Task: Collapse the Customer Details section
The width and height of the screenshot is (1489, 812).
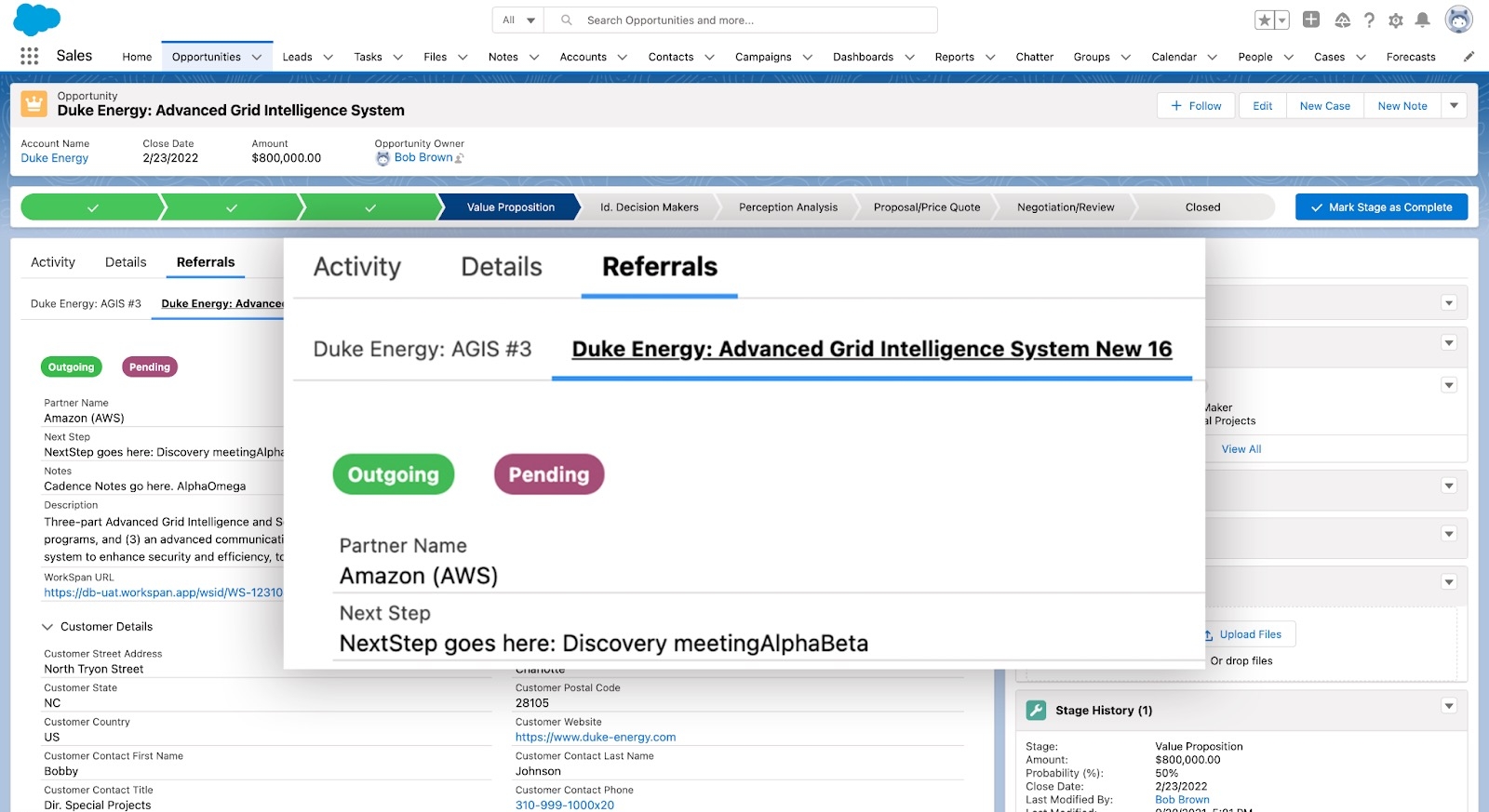Action: point(47,627)
